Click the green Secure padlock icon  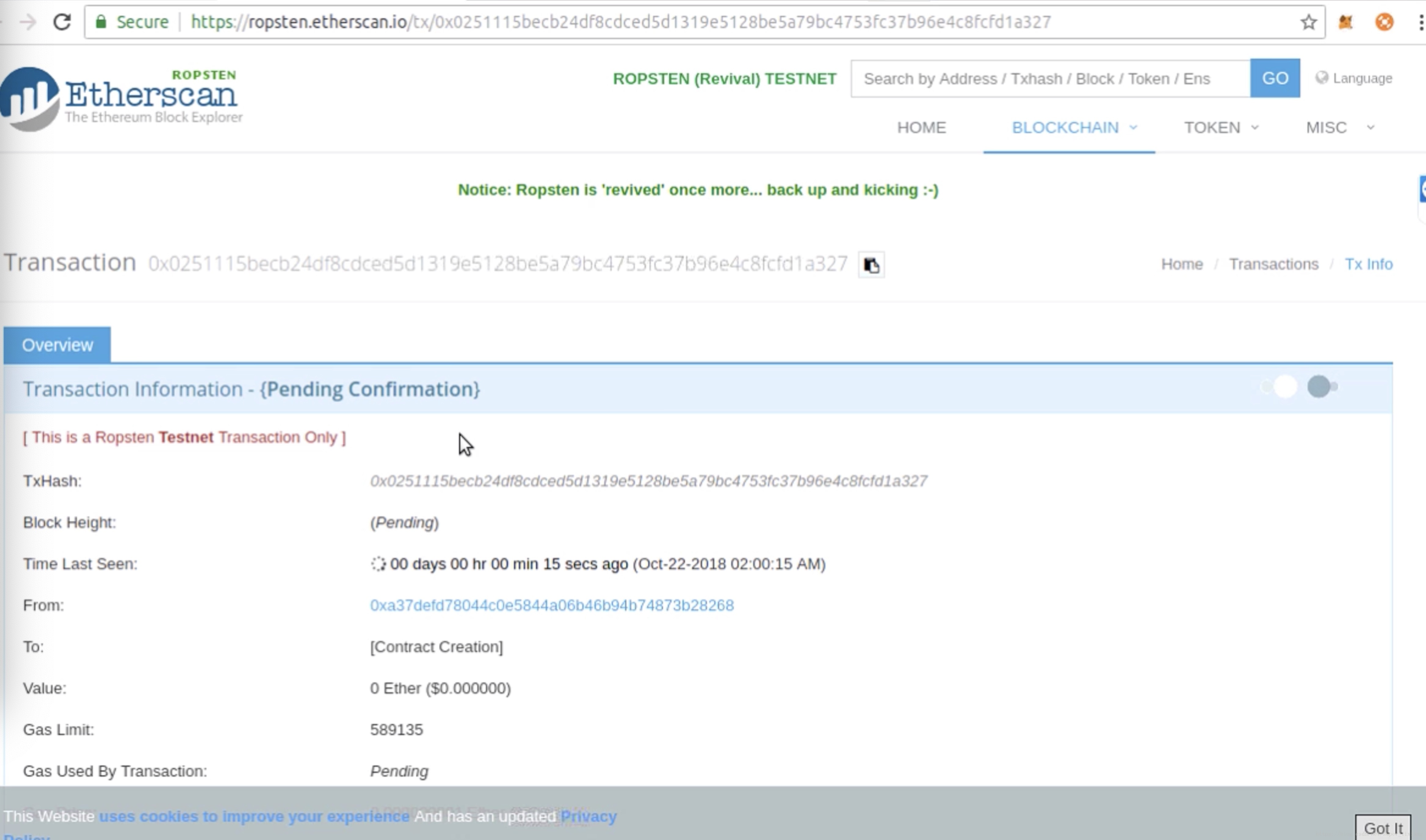pos(101,22)
